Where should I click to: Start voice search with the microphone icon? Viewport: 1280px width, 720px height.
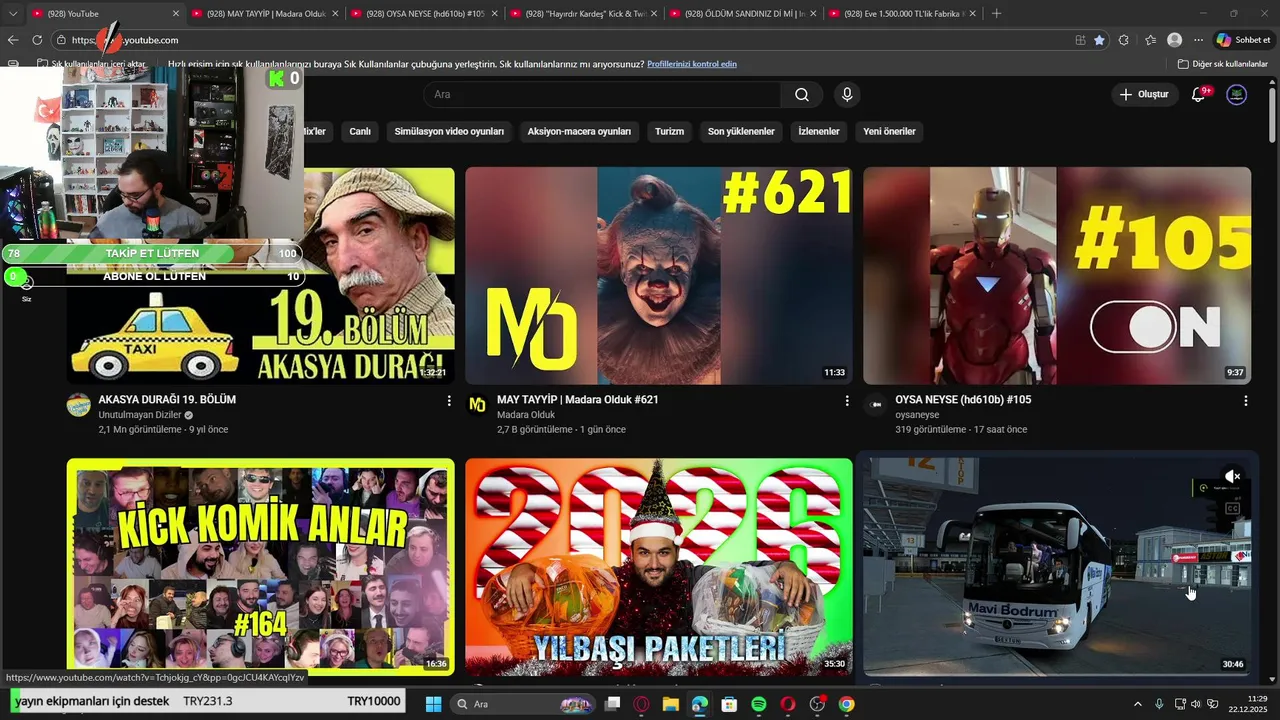point(847,94)
